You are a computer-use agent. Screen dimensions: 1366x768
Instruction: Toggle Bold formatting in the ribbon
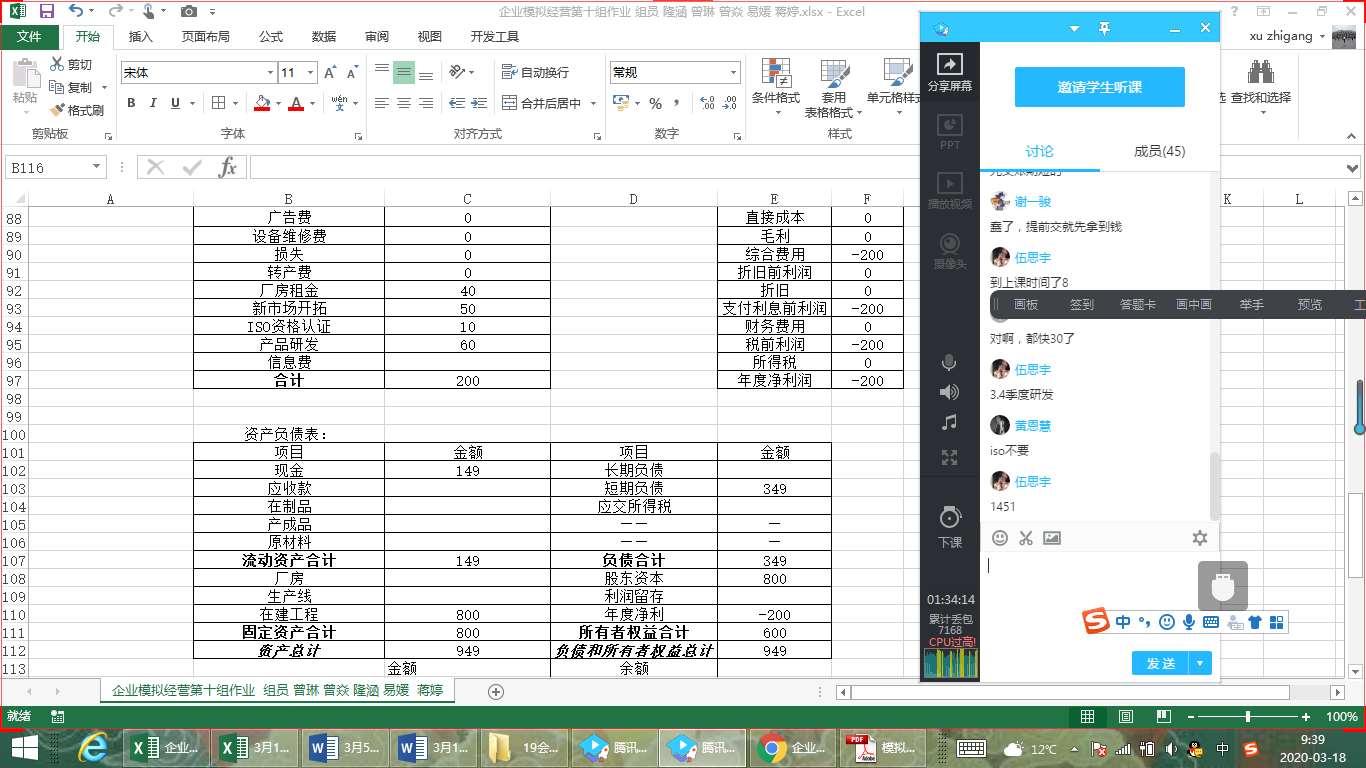131,103
